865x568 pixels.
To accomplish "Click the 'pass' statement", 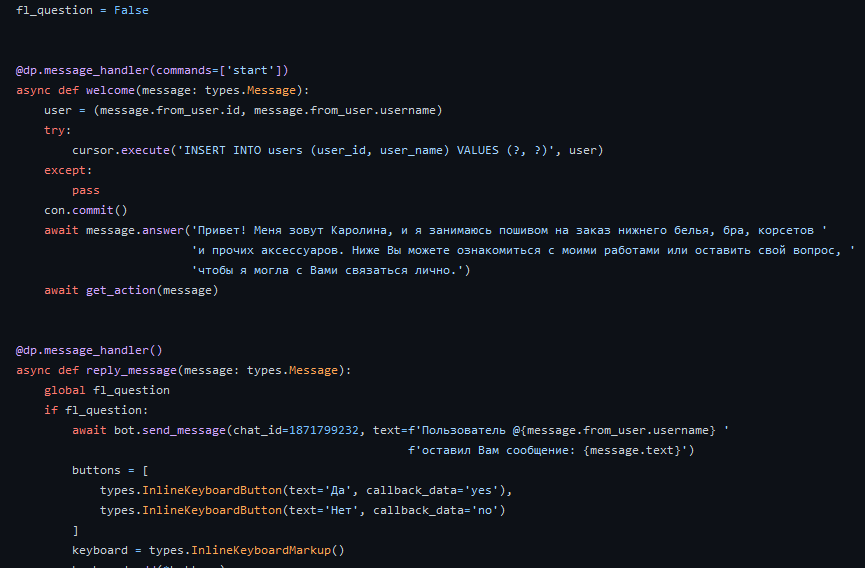I will [x=86, y=191].
